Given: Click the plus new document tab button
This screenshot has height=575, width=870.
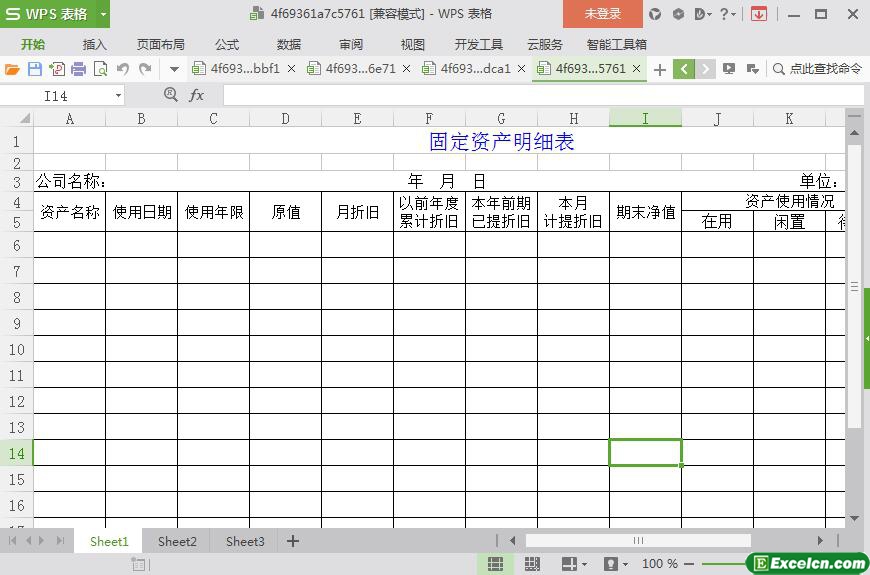Looking at the screenshot, I should tap(660, 69).
